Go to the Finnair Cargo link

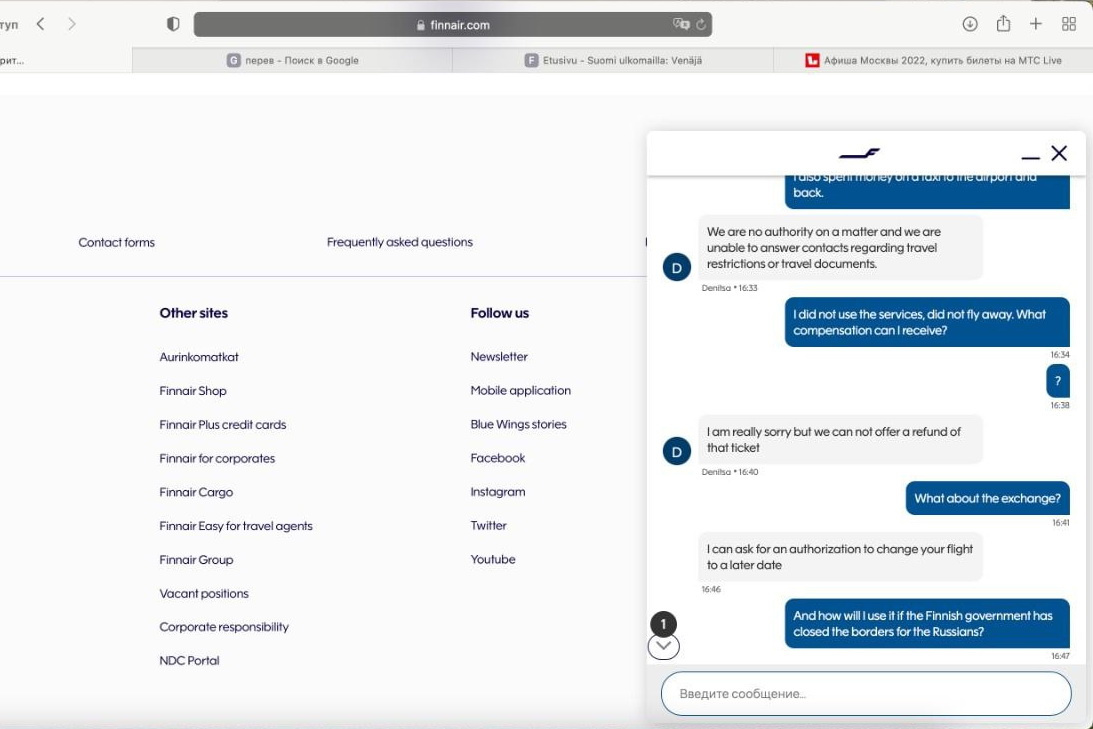[x=196, y=492]
